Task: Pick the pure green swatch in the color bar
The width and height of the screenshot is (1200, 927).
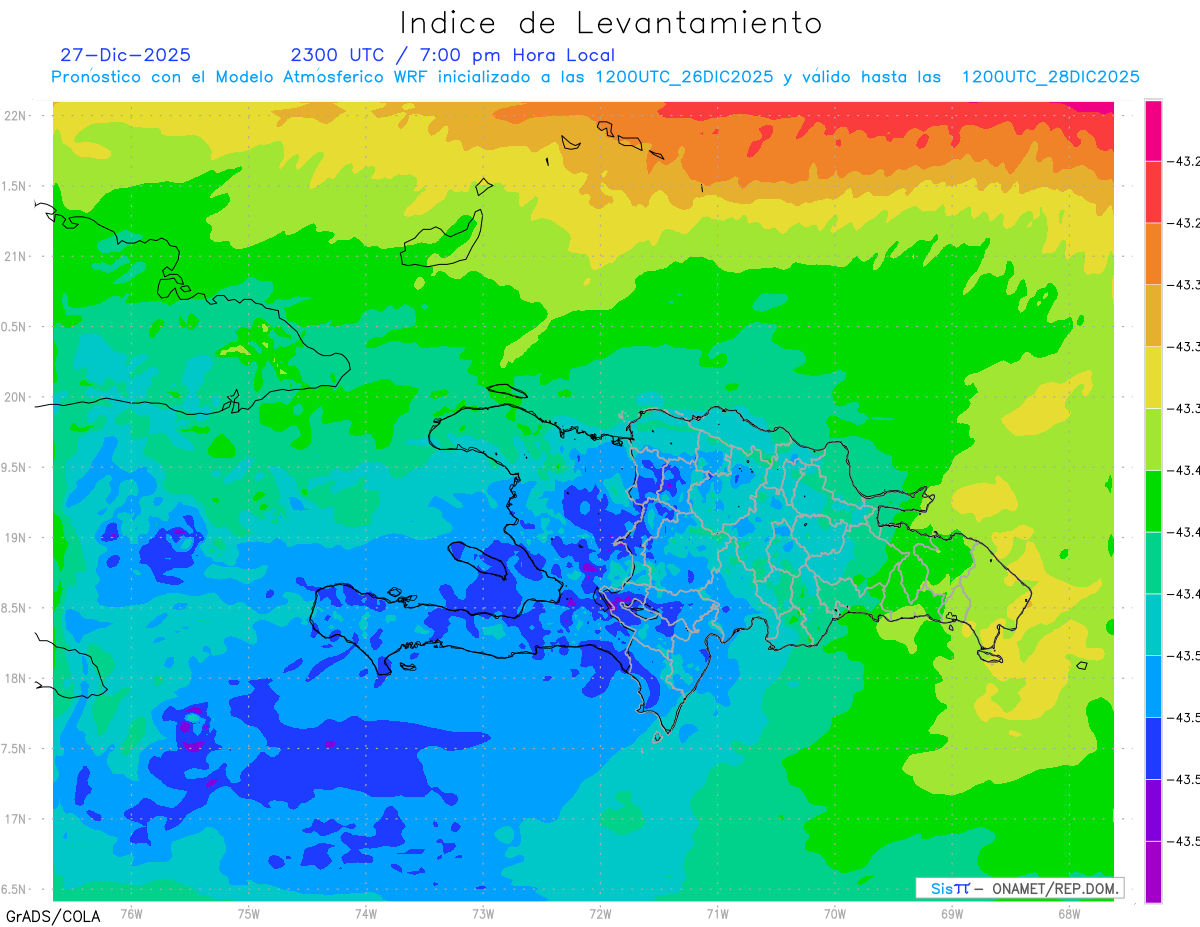Action: point(1153,501)
